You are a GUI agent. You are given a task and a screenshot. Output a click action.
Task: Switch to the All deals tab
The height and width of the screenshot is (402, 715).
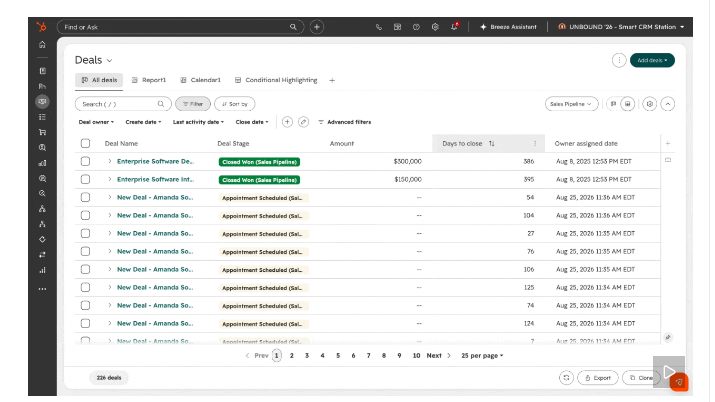[99, 80]
